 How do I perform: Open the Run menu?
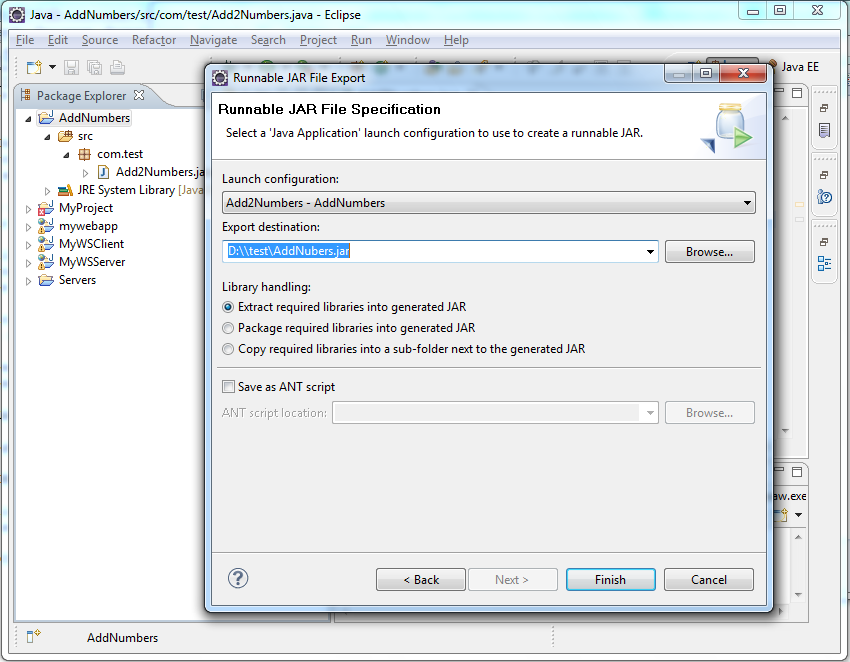click(x=361, y=40)
